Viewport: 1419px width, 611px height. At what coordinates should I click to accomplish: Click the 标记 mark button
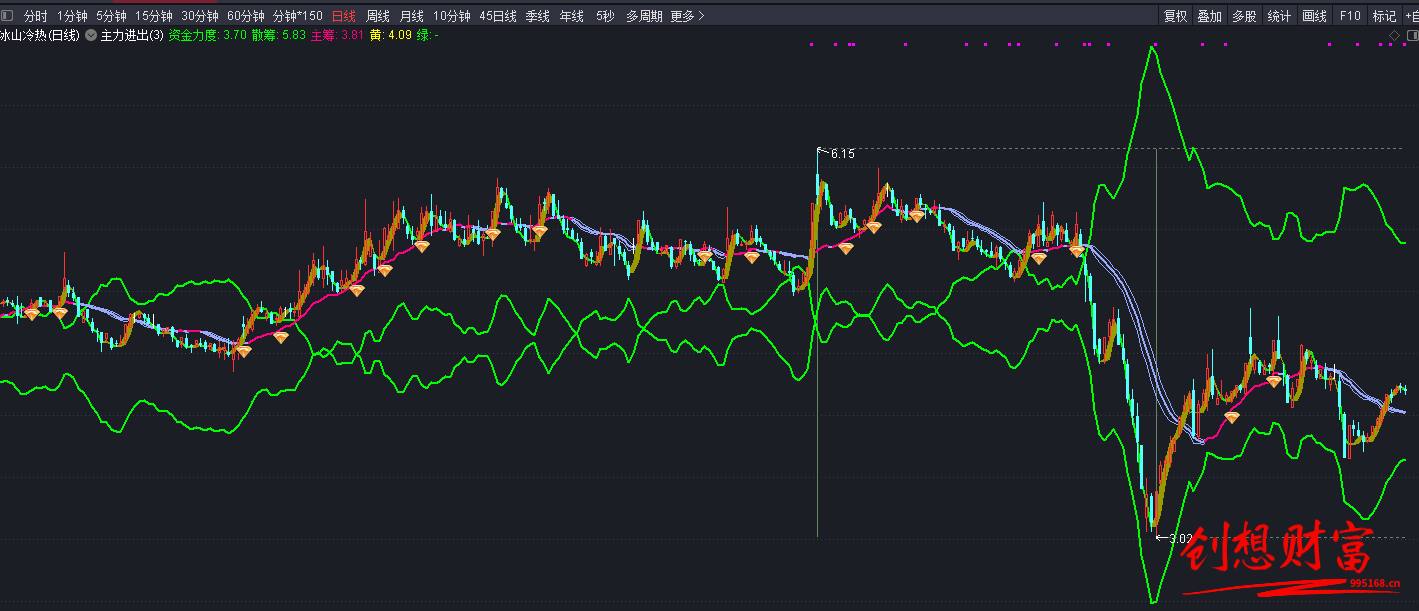[x=1384, y=16]
